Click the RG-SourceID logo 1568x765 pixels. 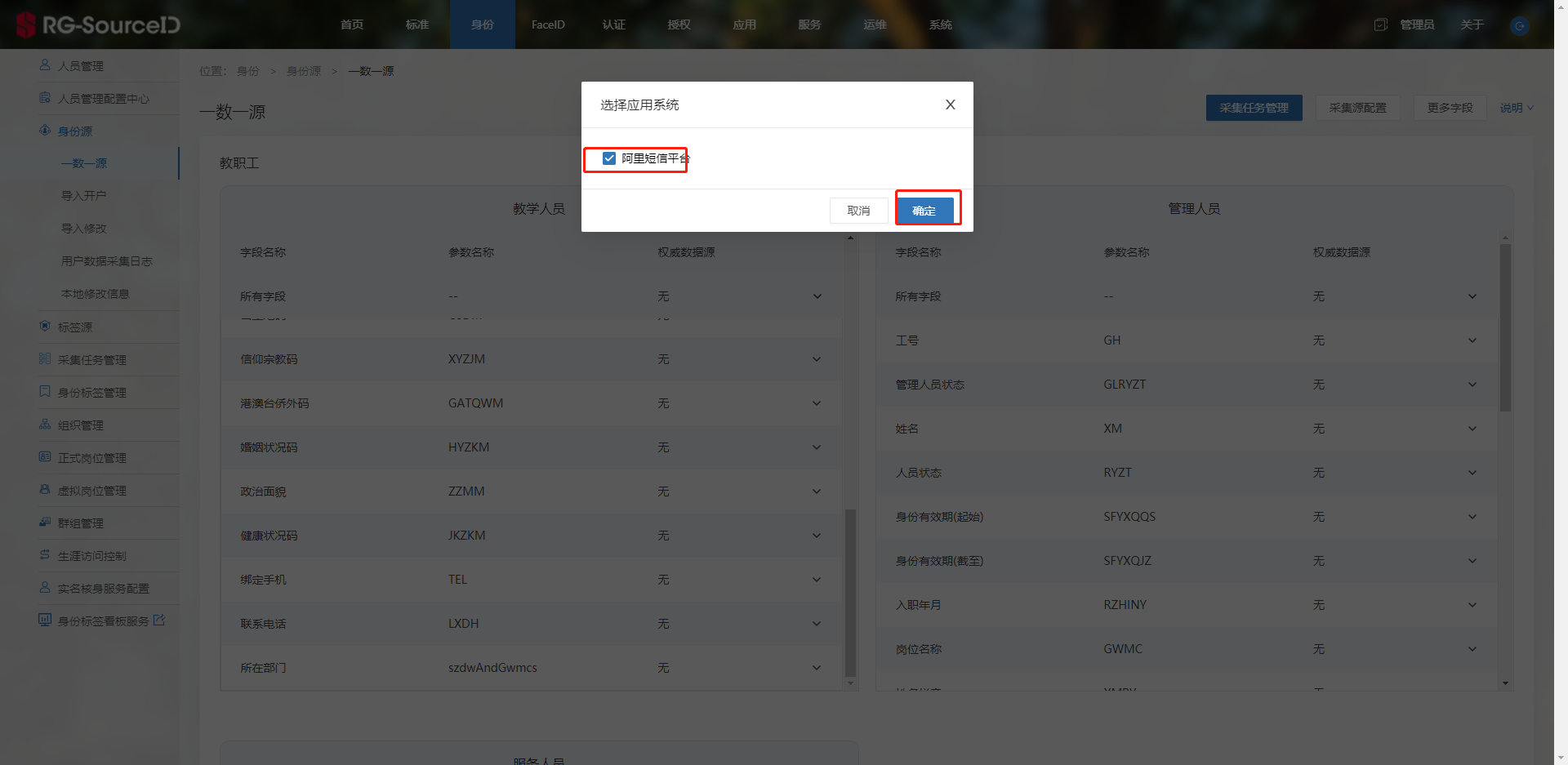point(98,24)
